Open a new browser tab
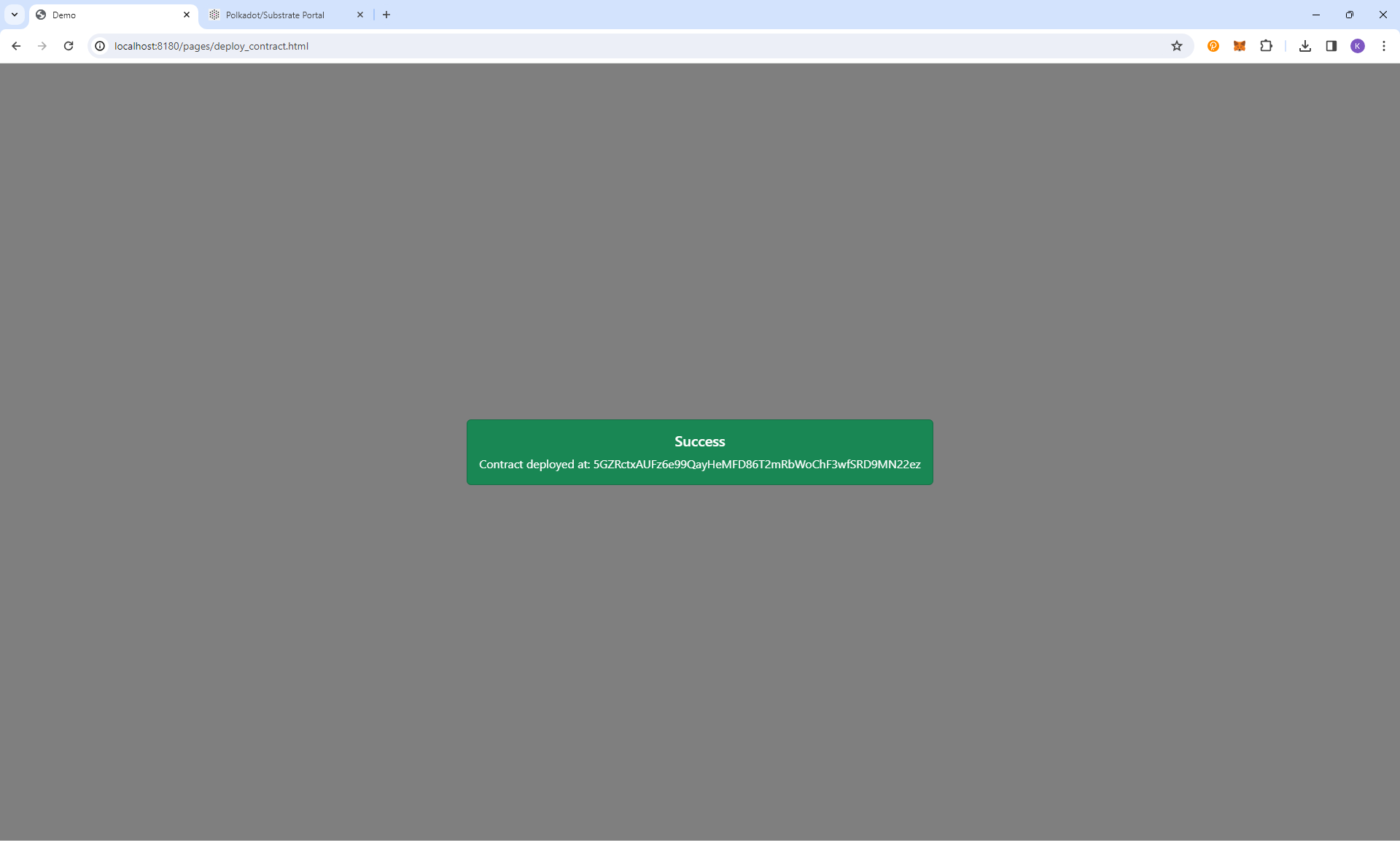1400x841 pixels. click(x=386, y=15)
